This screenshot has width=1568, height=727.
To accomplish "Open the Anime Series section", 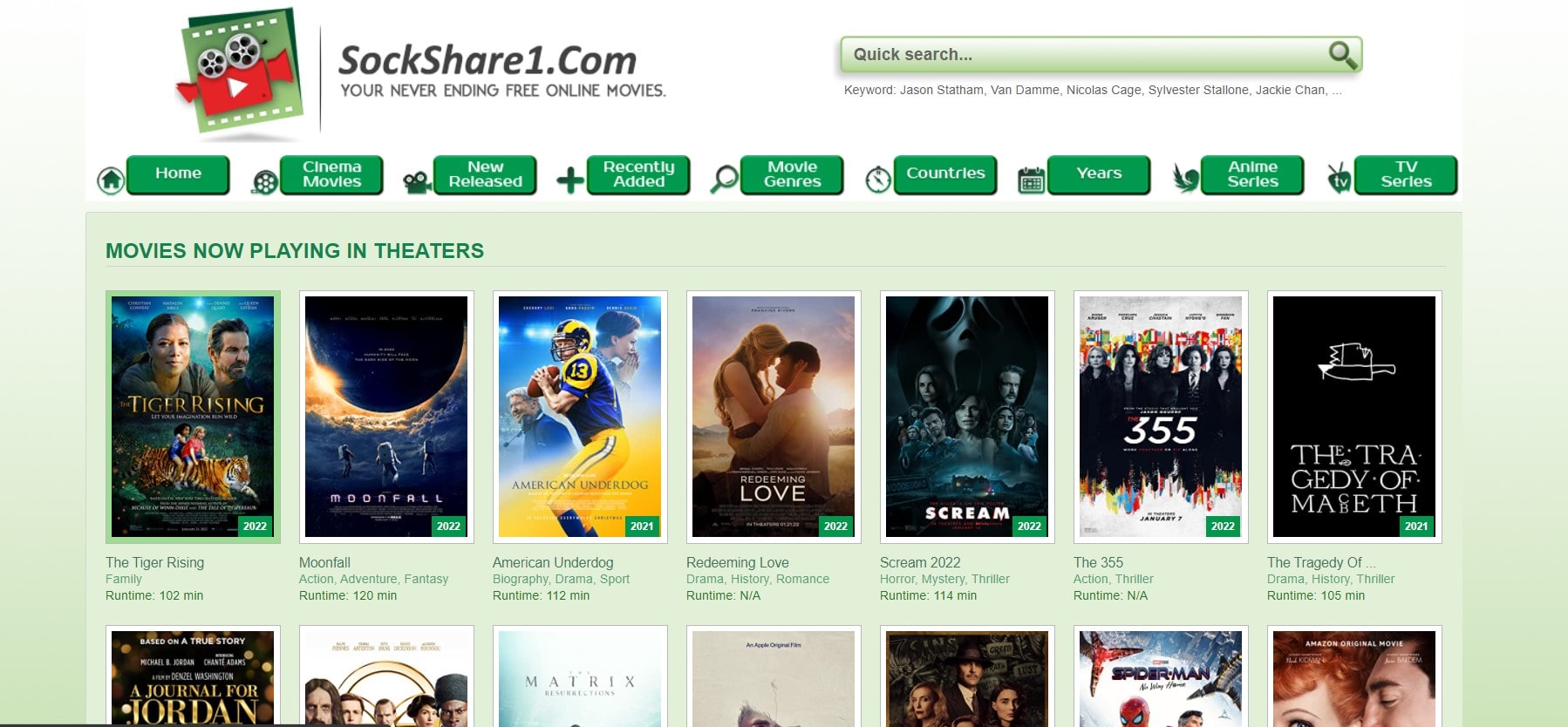I will click(x=1252, y=174).
